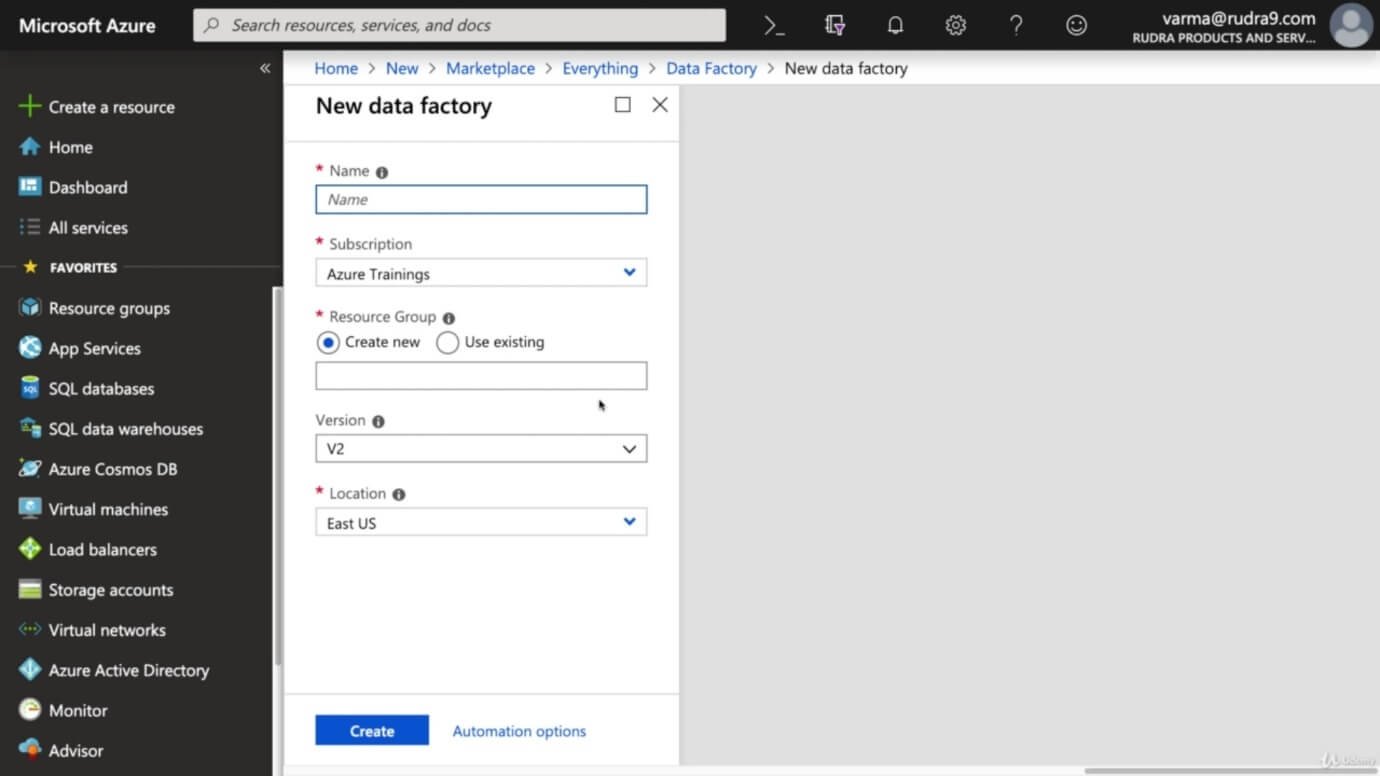This screenshot has height=776, width=1380.
Task: Open Load balancers from sidebar
Action: pos(103,549)
